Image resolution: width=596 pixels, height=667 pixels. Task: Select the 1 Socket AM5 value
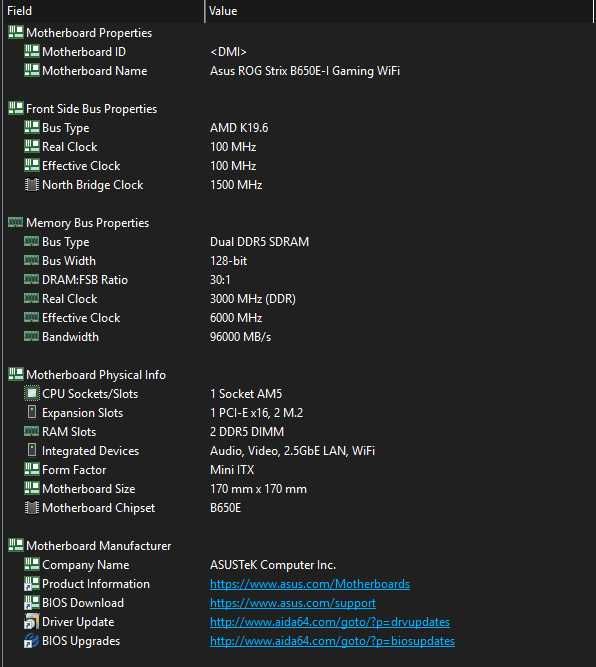tap(246, 394)
